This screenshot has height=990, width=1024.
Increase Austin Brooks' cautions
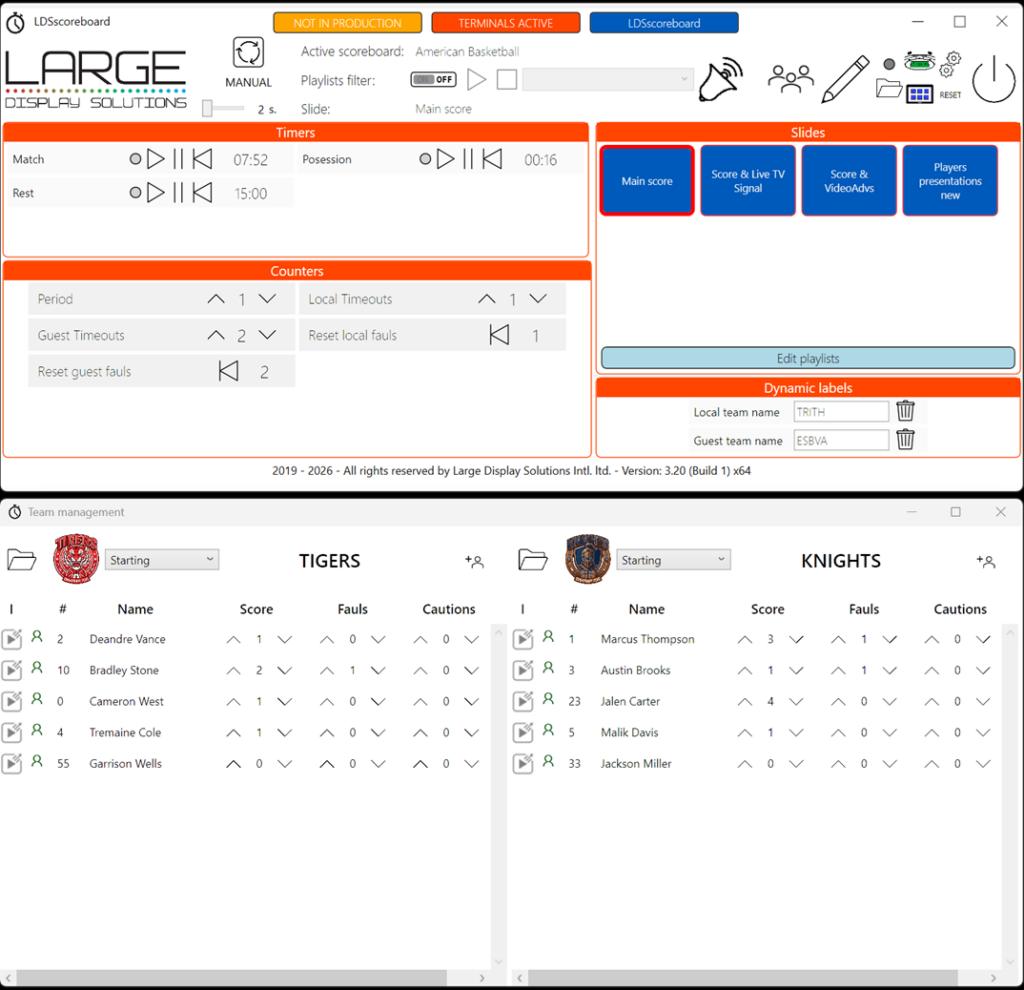tap(932, 671)
